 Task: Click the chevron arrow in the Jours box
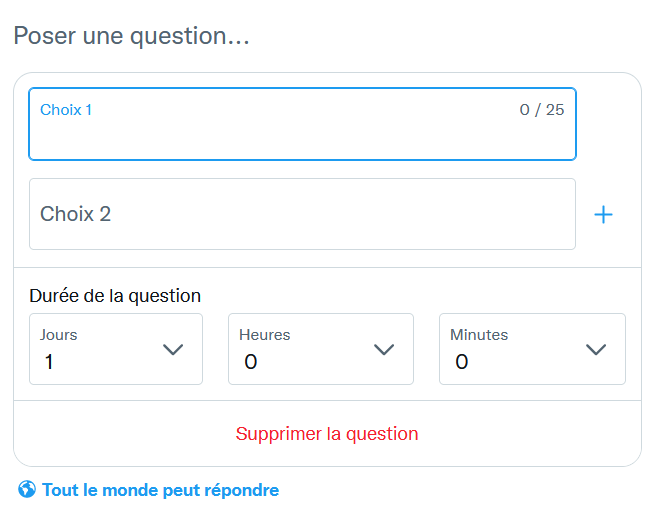click(x=173, y=349)
